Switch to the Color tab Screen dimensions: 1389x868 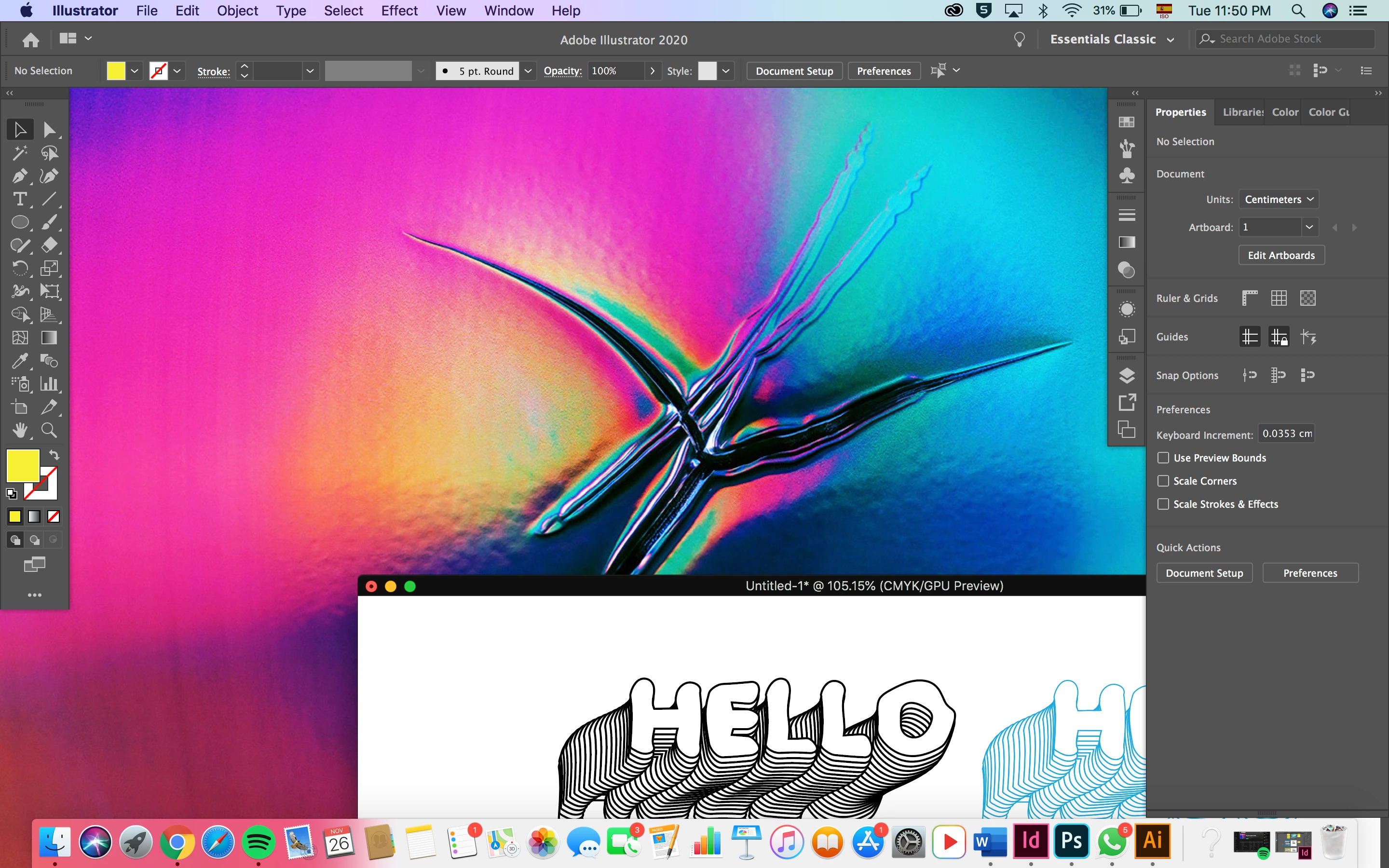pos(1284,112)
